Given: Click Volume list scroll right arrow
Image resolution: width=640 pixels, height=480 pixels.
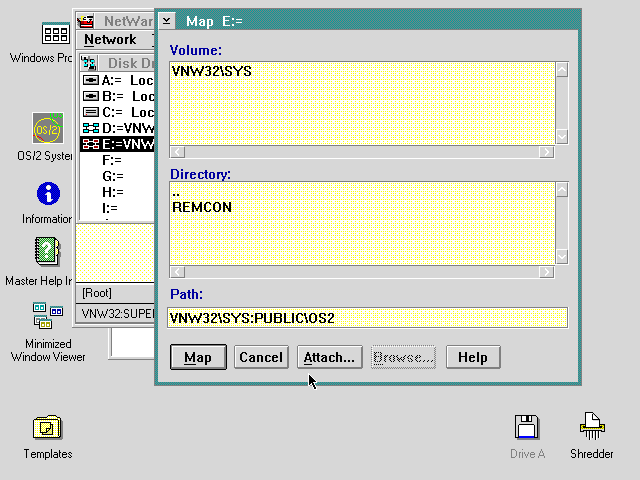Looking at the screenshot, I should coord(547,152).
